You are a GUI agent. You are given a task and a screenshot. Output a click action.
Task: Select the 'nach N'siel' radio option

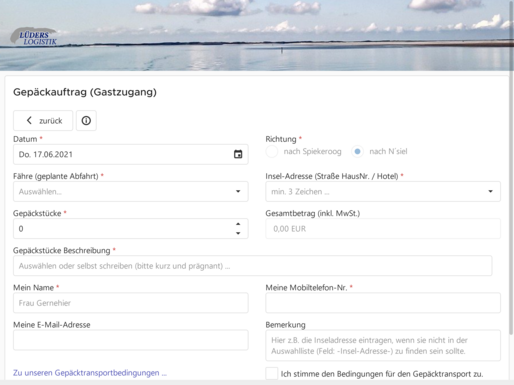[357, 151]
